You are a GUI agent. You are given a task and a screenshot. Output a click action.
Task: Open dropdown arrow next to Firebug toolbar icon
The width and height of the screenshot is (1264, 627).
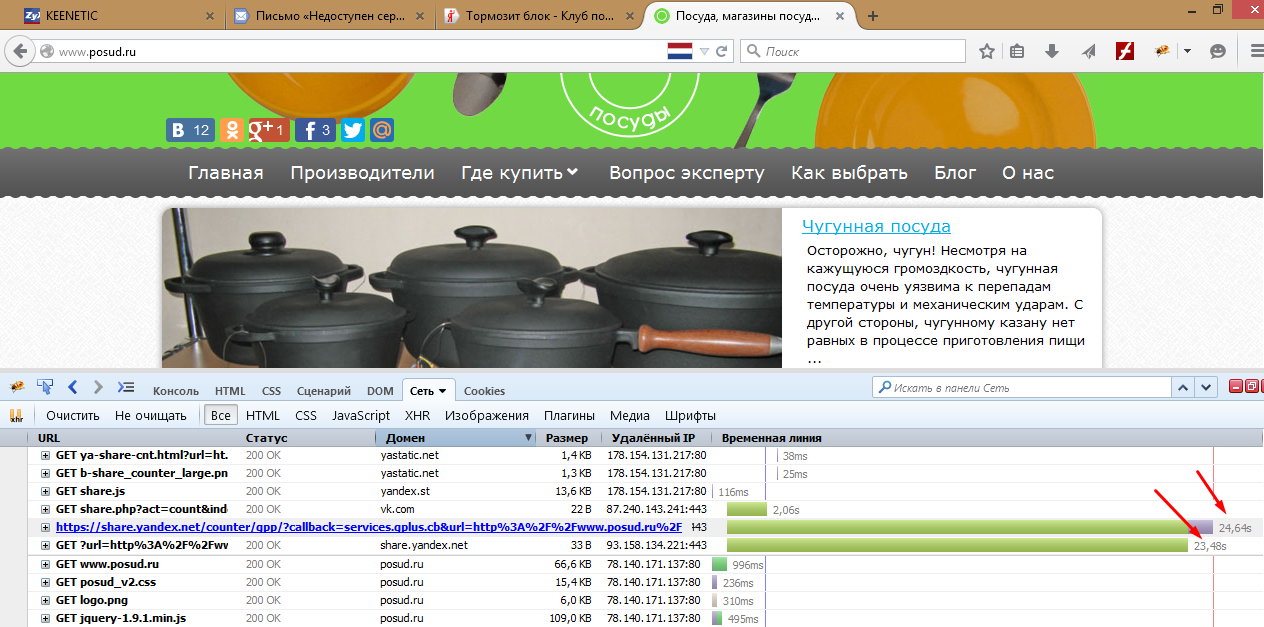(1187, 51)
